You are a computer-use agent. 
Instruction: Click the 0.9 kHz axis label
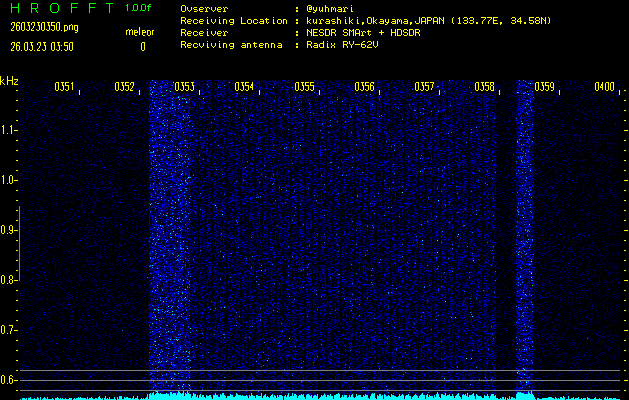pos(8,230)
